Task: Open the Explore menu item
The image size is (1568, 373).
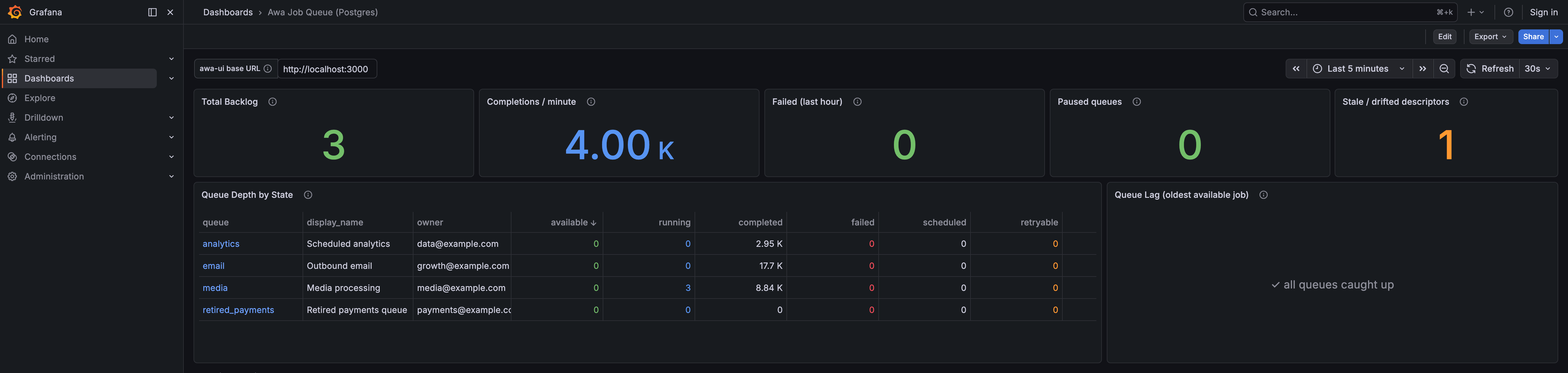Action: pos(40,98)
